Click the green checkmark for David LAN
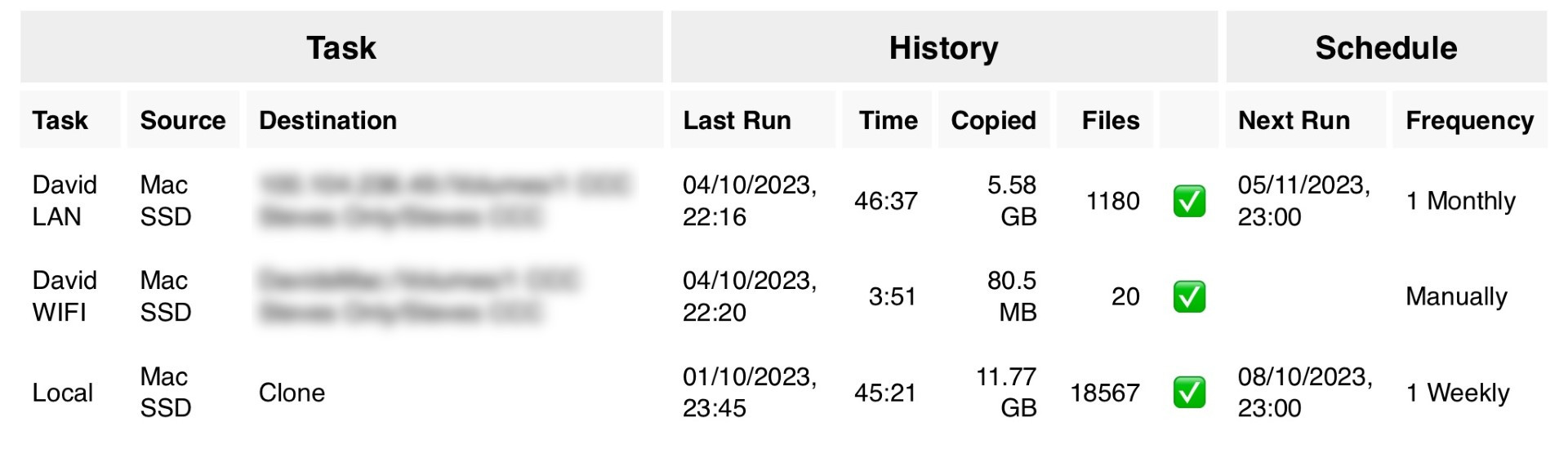Viewport: 1568px width, 471px height. tap(1189, 201)
